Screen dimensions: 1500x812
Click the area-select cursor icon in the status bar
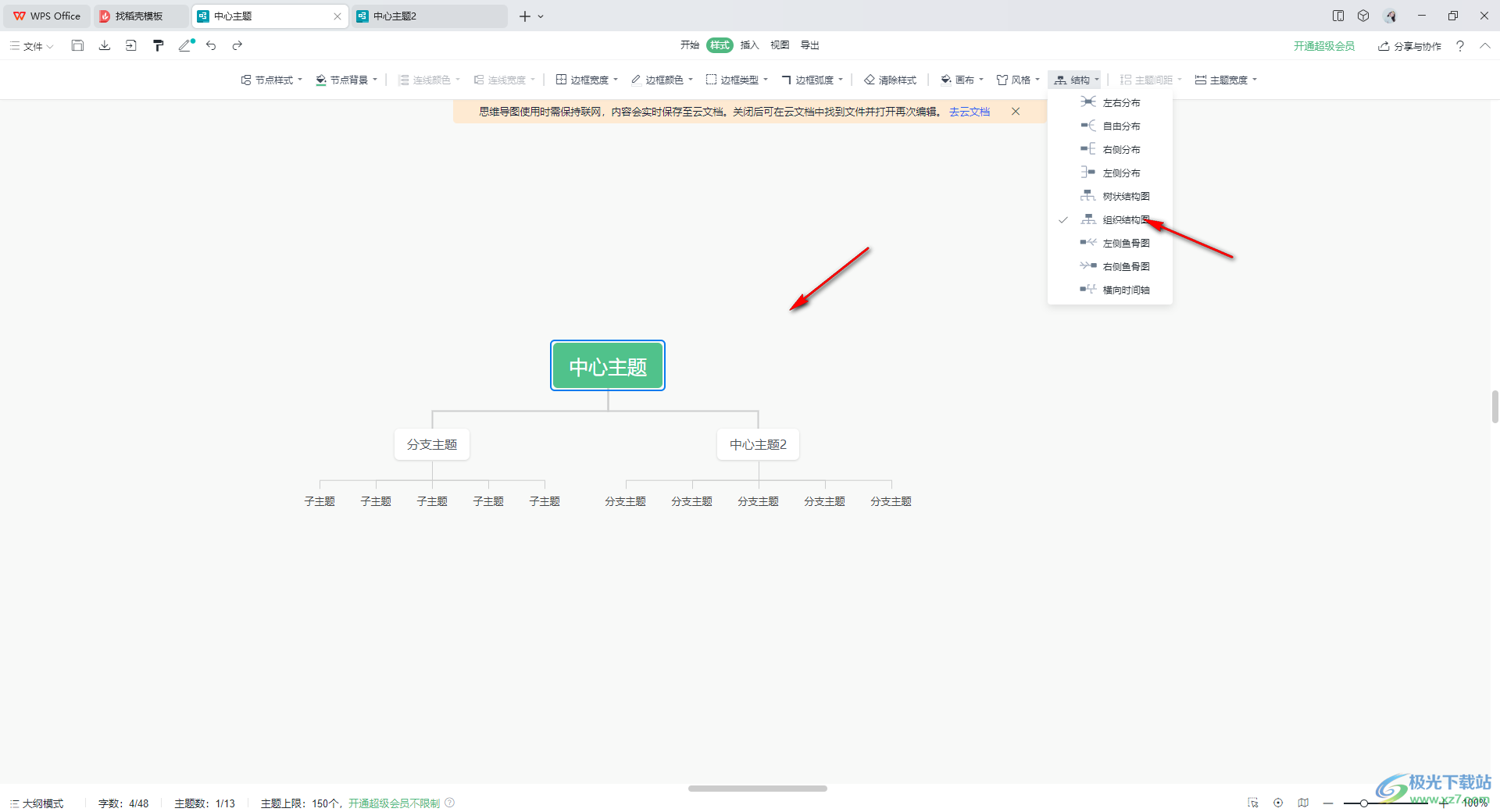pos(1253,803)
